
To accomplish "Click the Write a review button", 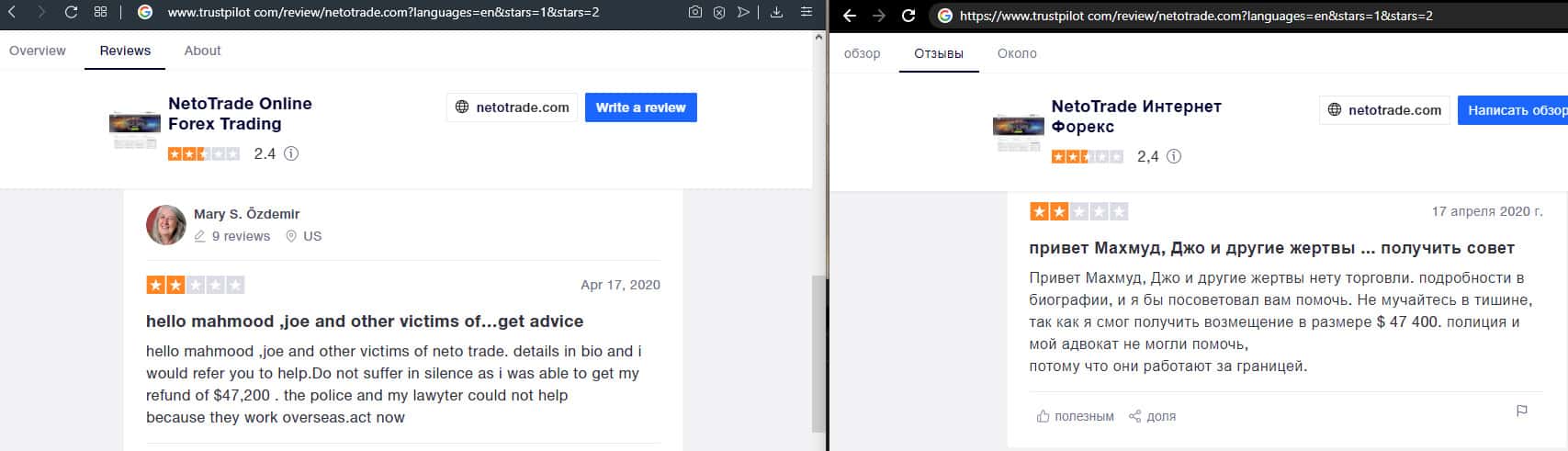I will (641, 107).
